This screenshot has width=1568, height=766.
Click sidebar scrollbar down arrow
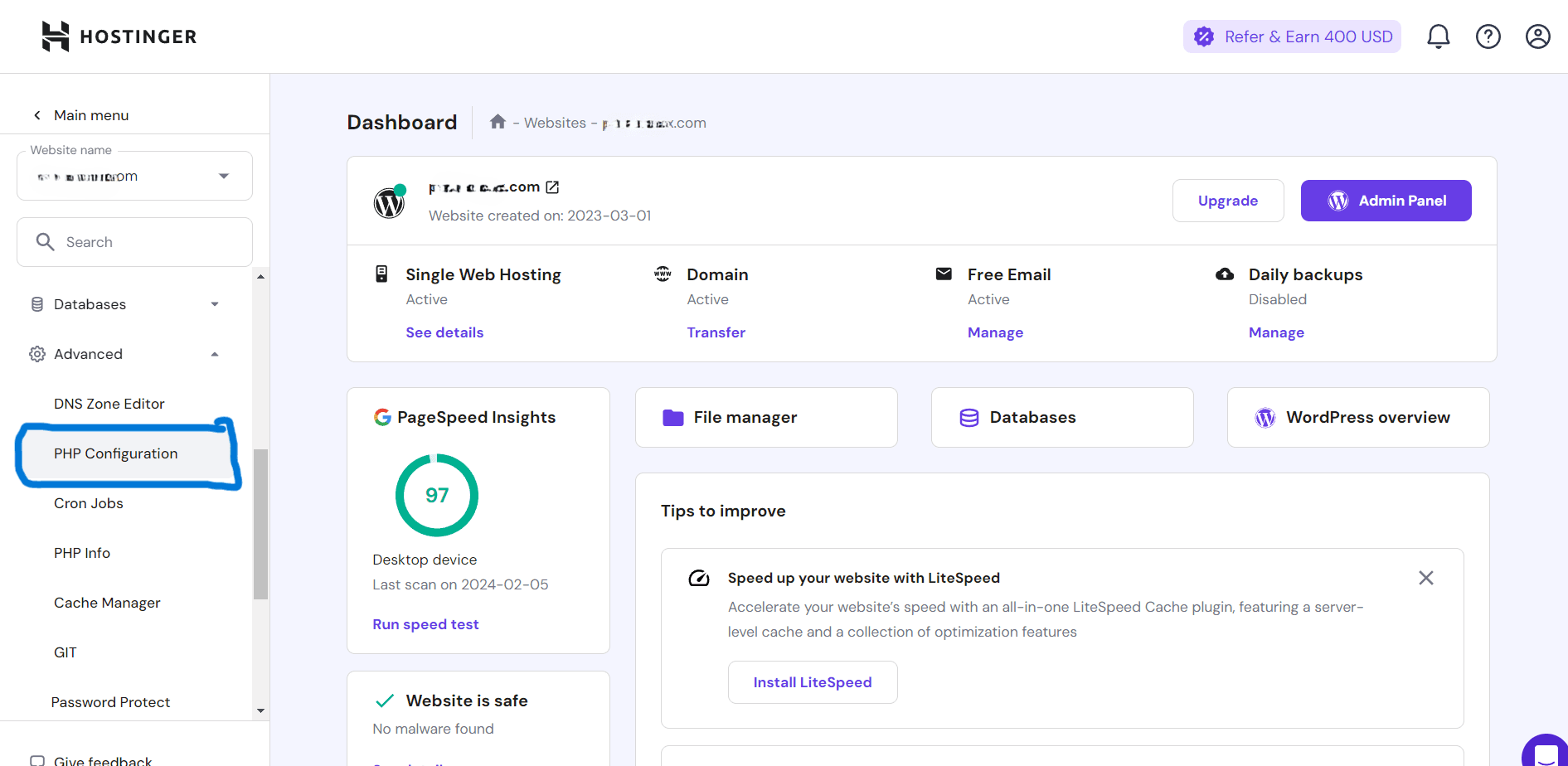click(x=260, y=710)
